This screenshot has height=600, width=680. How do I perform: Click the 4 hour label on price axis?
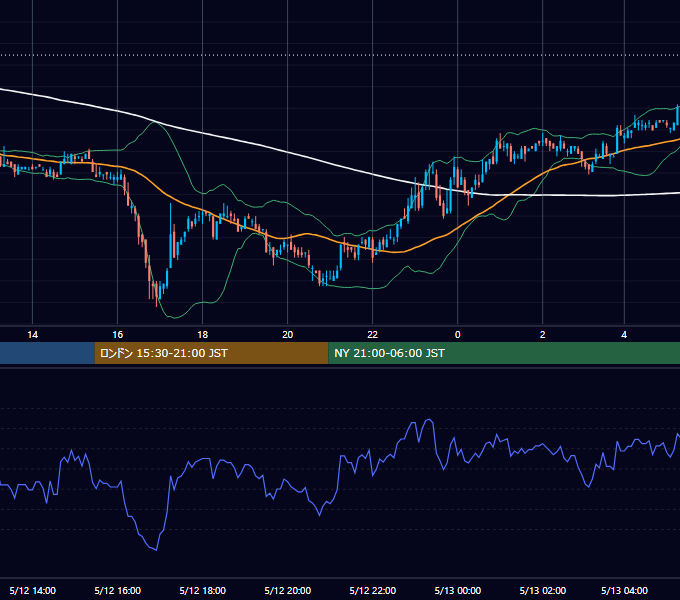point(624,335)
